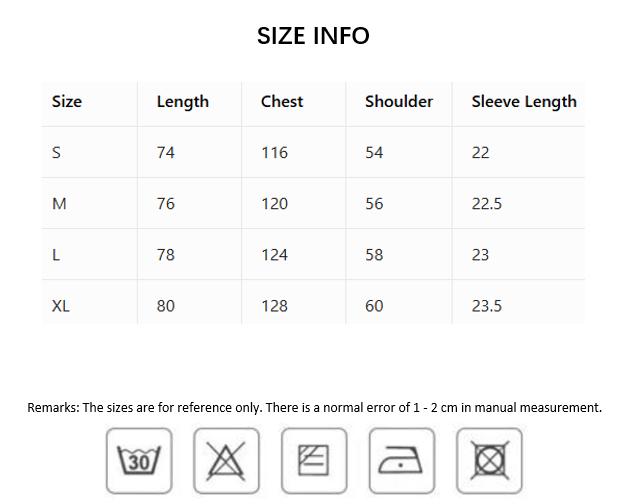Click the do not bleach icon
Image resolution: width=632 pixels, height=504 pixels.
[x=226, y=461]
